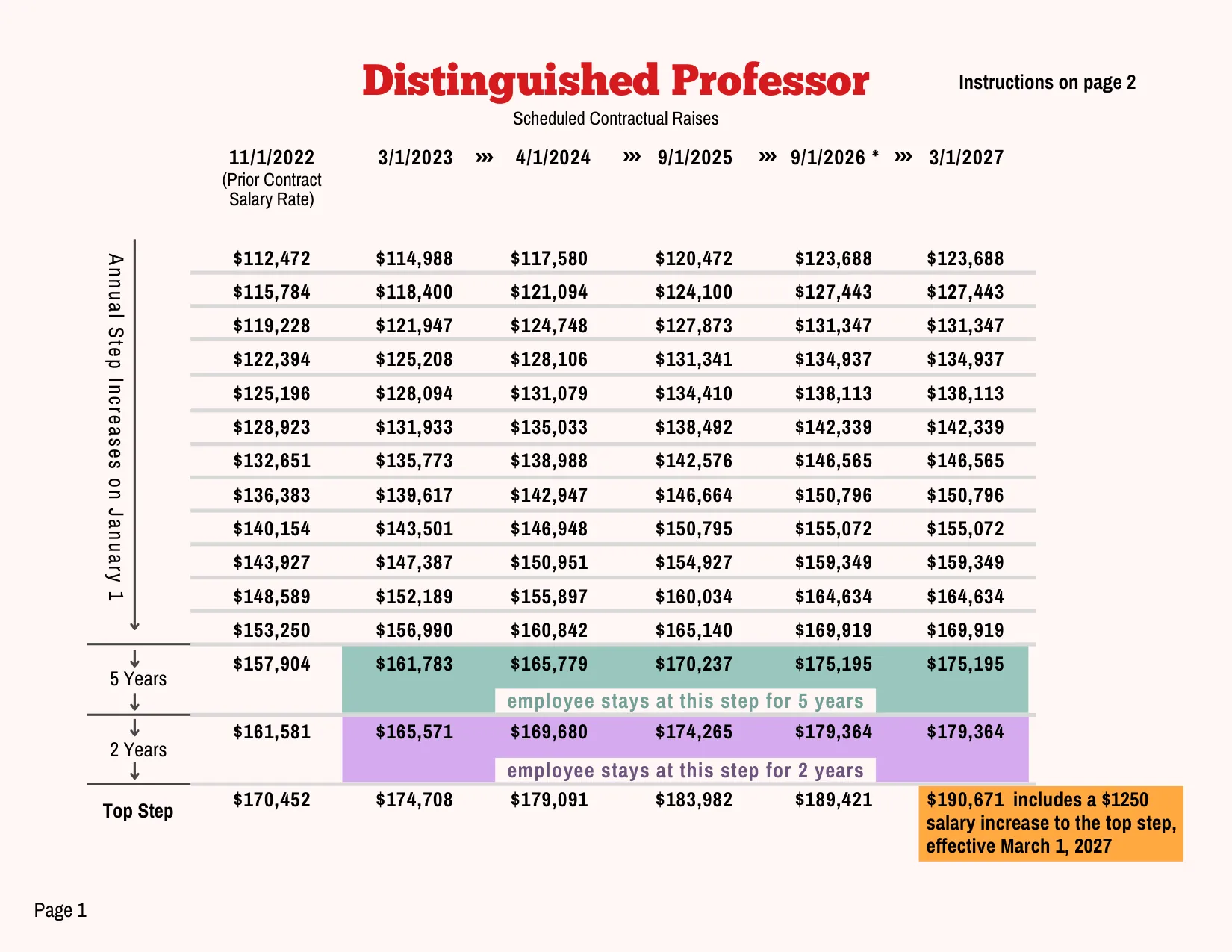This screenshot has width=1232, height=952.
Task: Click cell value $125,196
Action: point(272,393)
